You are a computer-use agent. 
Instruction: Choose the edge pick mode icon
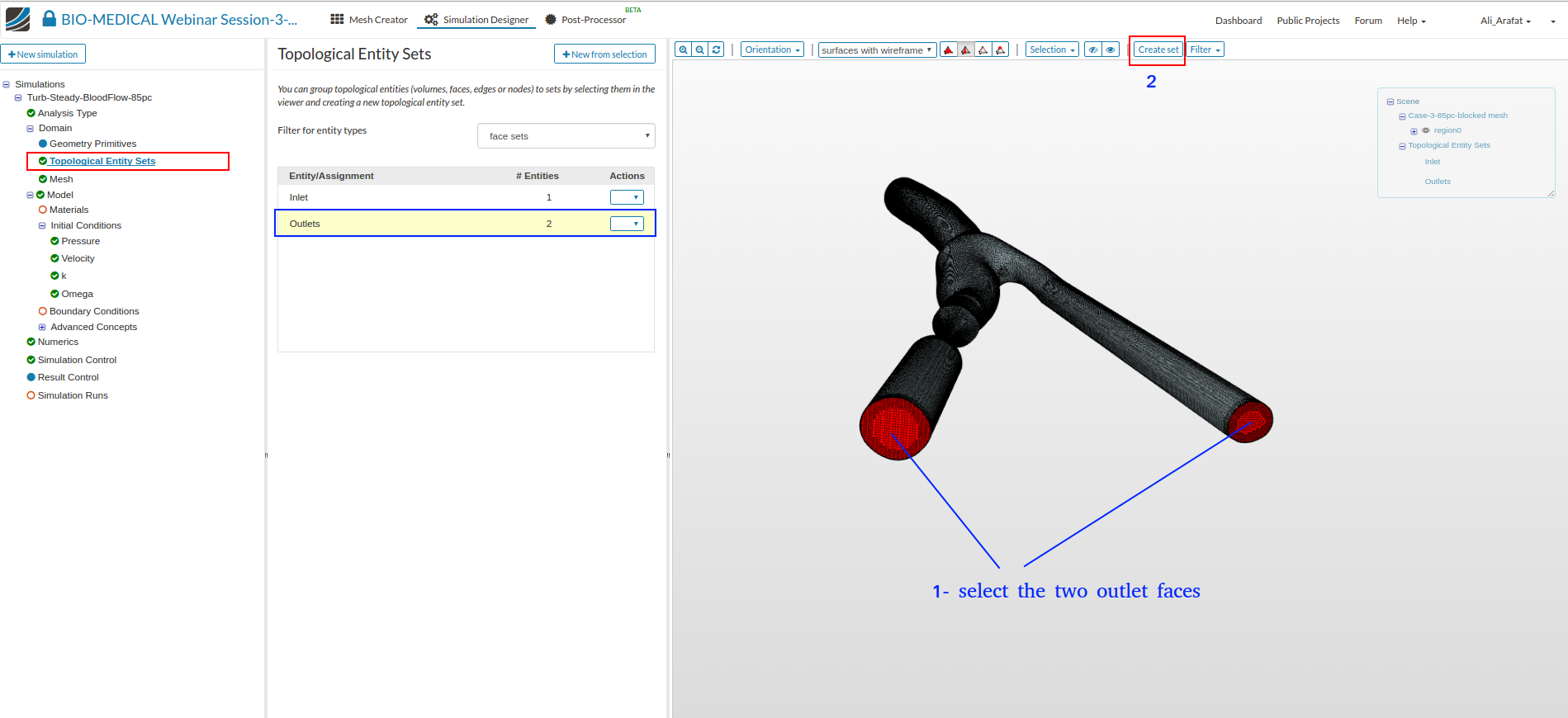(983, 50)
